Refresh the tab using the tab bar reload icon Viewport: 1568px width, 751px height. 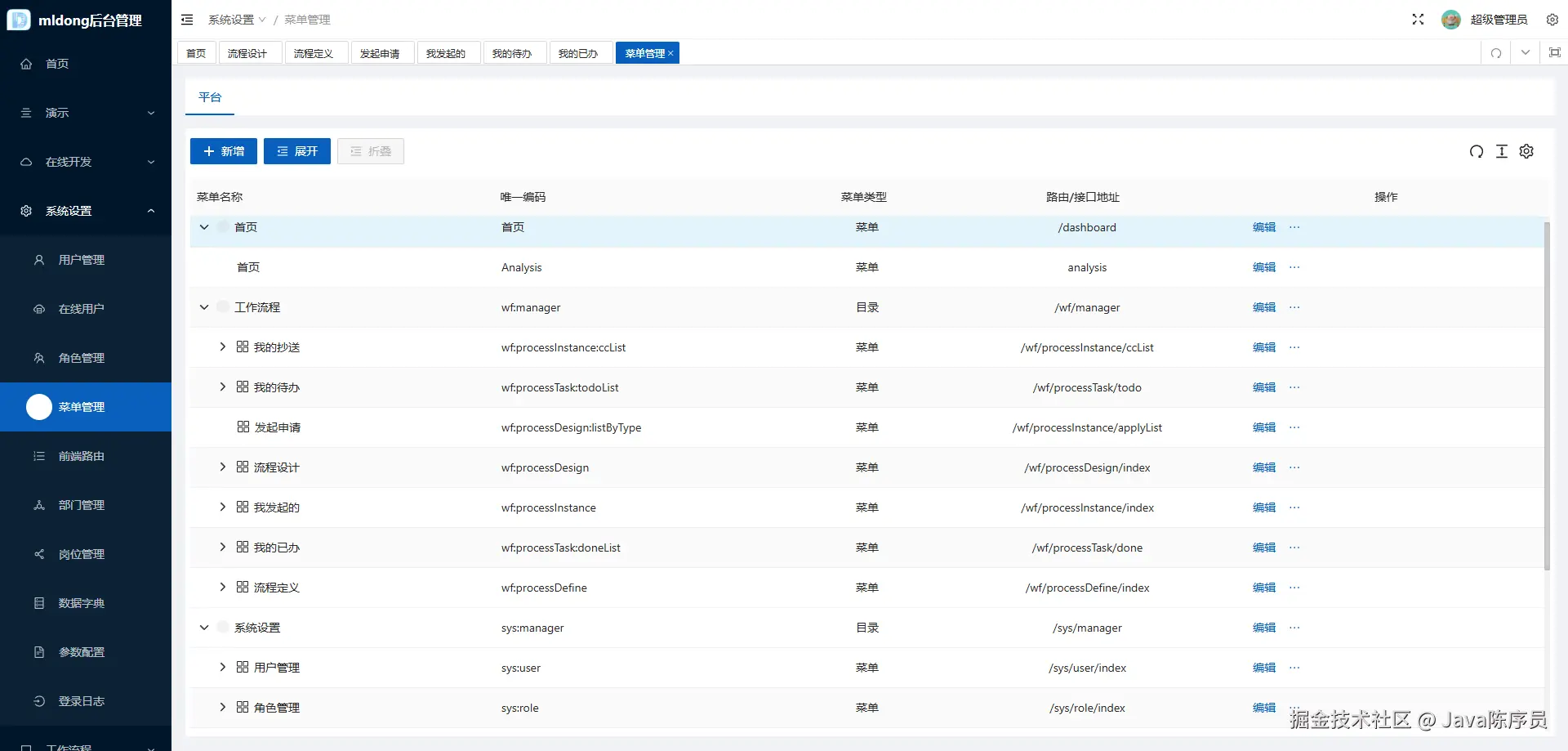pyautogui.click(x=1496, y=53)
